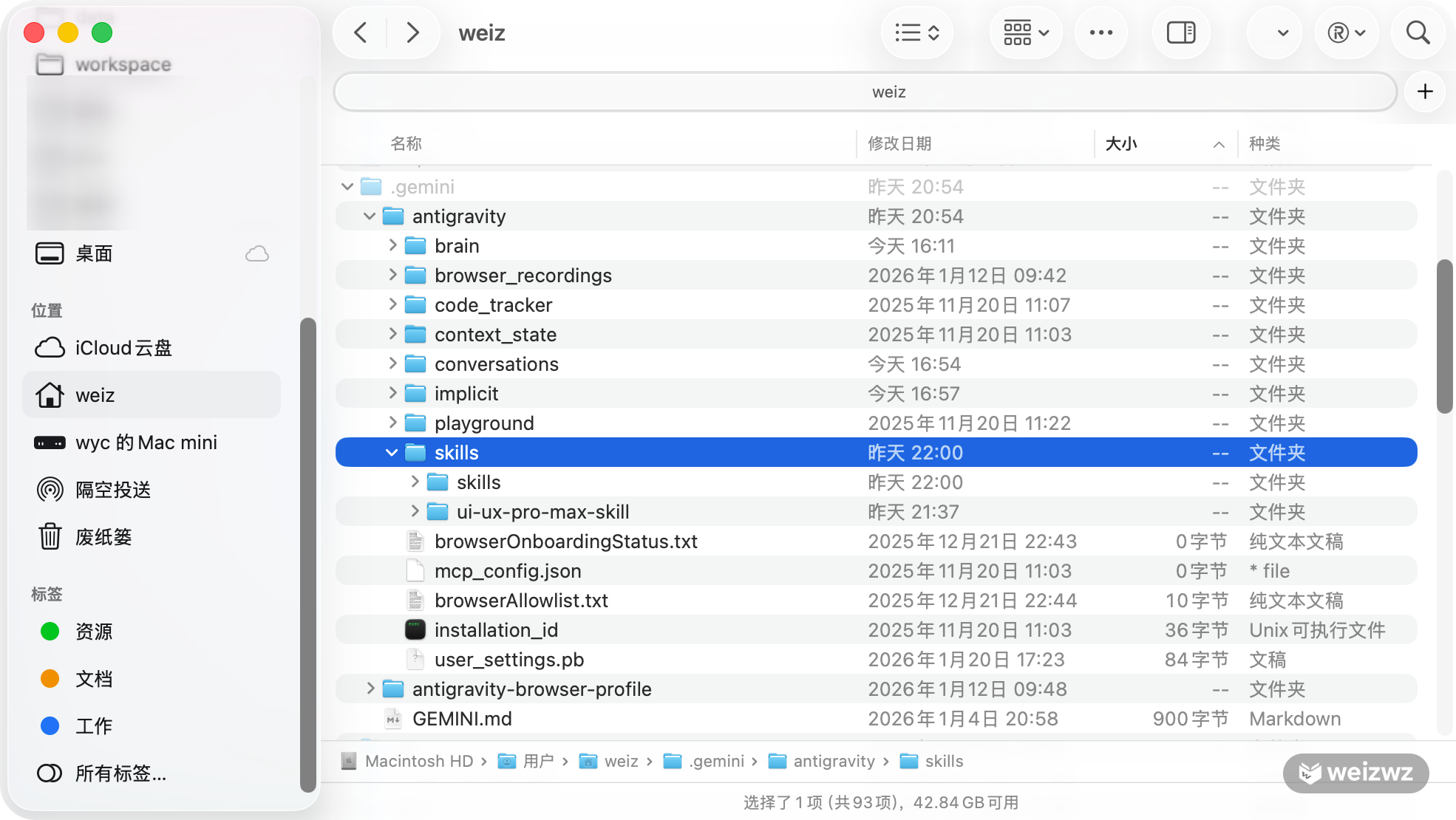Open the Trash in sidebar
Image resolution: width=1456 pixels, height=820 pixels.
click(x=103, y=537)
